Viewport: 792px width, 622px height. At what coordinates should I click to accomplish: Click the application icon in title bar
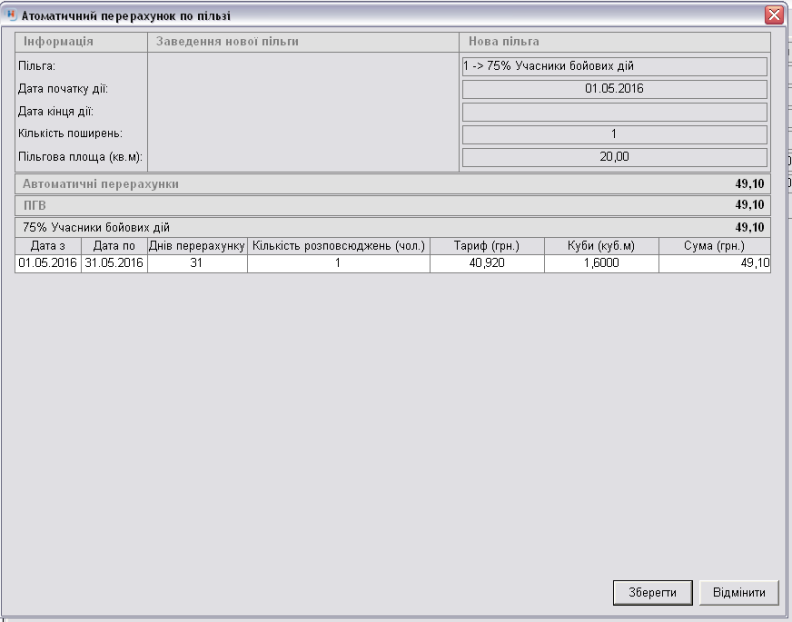pos(11,14)
